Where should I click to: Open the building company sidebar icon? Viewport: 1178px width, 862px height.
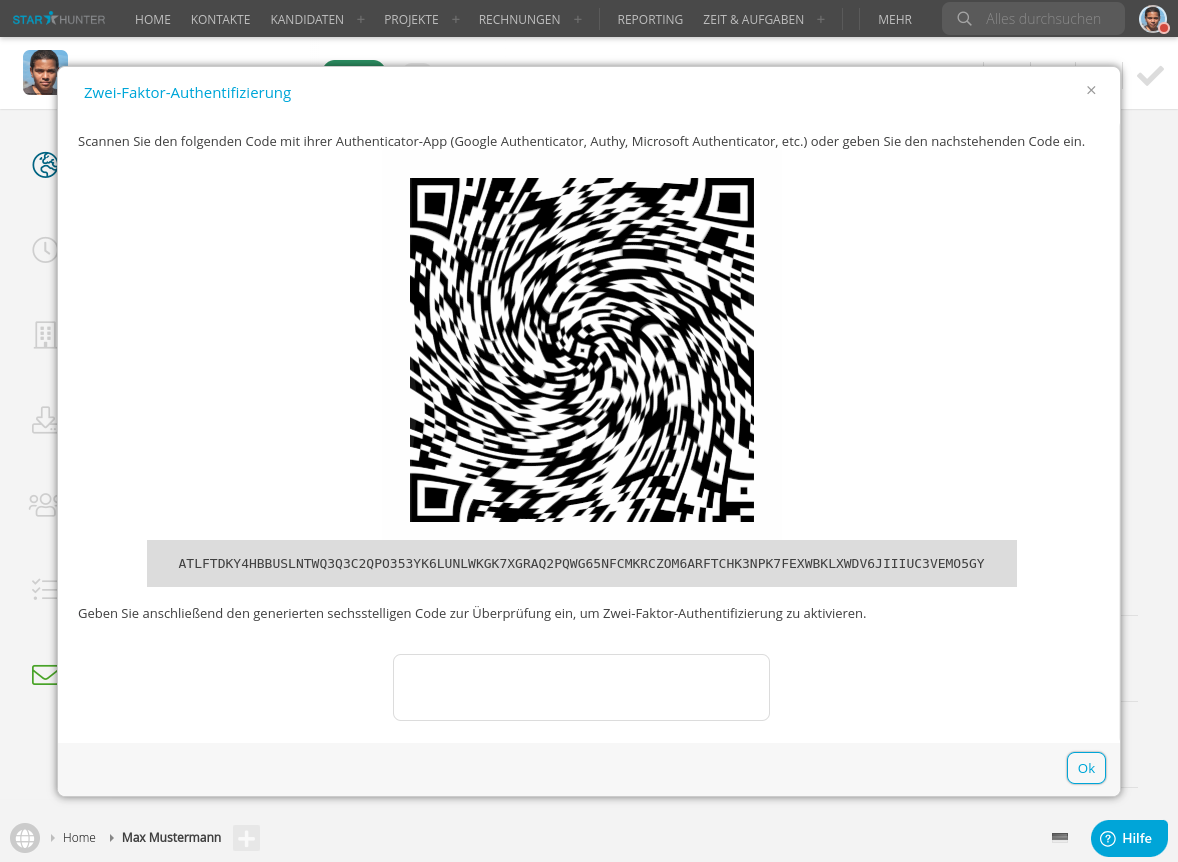(x=45, y=334)
